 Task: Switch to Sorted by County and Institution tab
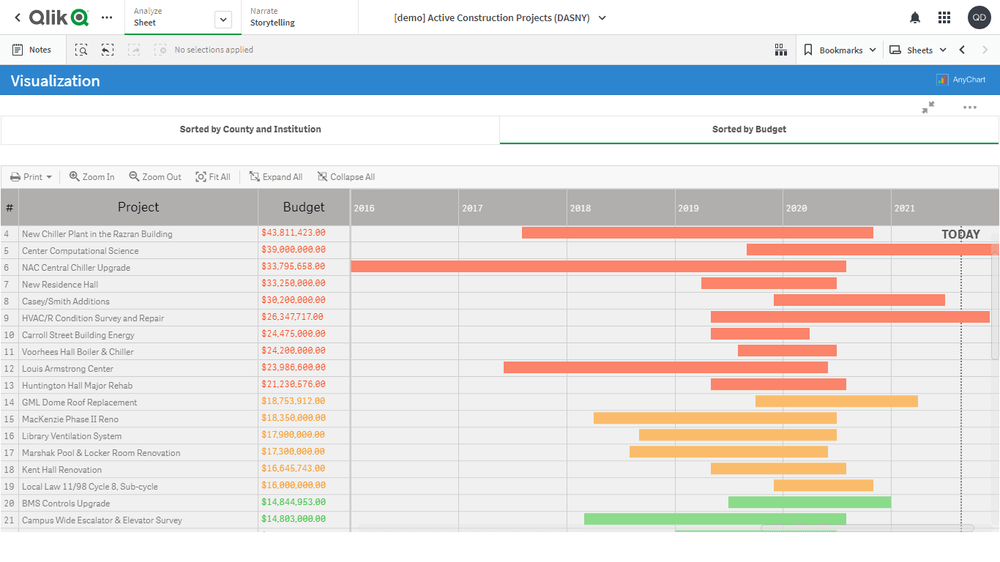click(250, 130)
